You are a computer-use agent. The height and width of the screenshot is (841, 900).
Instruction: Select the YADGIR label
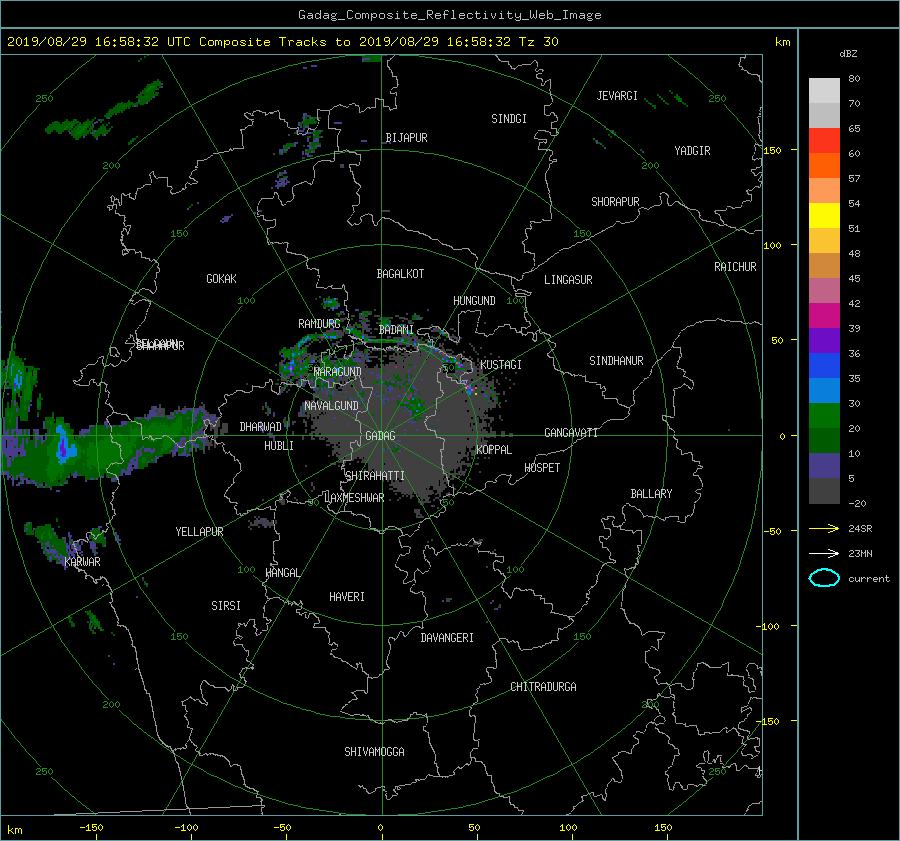click(692, 151)
